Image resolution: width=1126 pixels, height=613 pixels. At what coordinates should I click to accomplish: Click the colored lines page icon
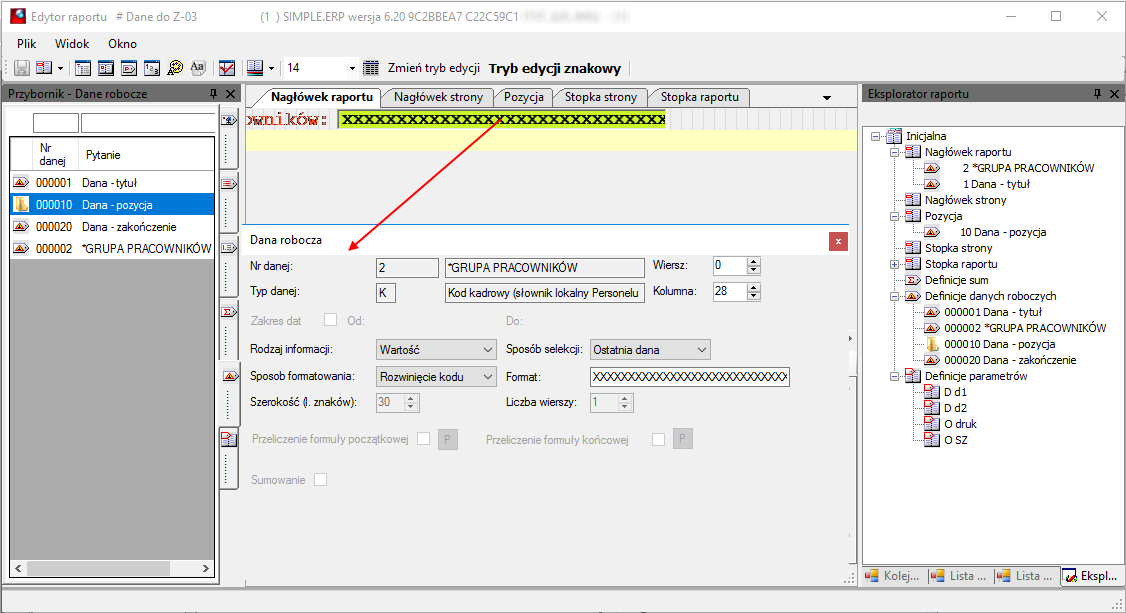(x=255, y=68)
